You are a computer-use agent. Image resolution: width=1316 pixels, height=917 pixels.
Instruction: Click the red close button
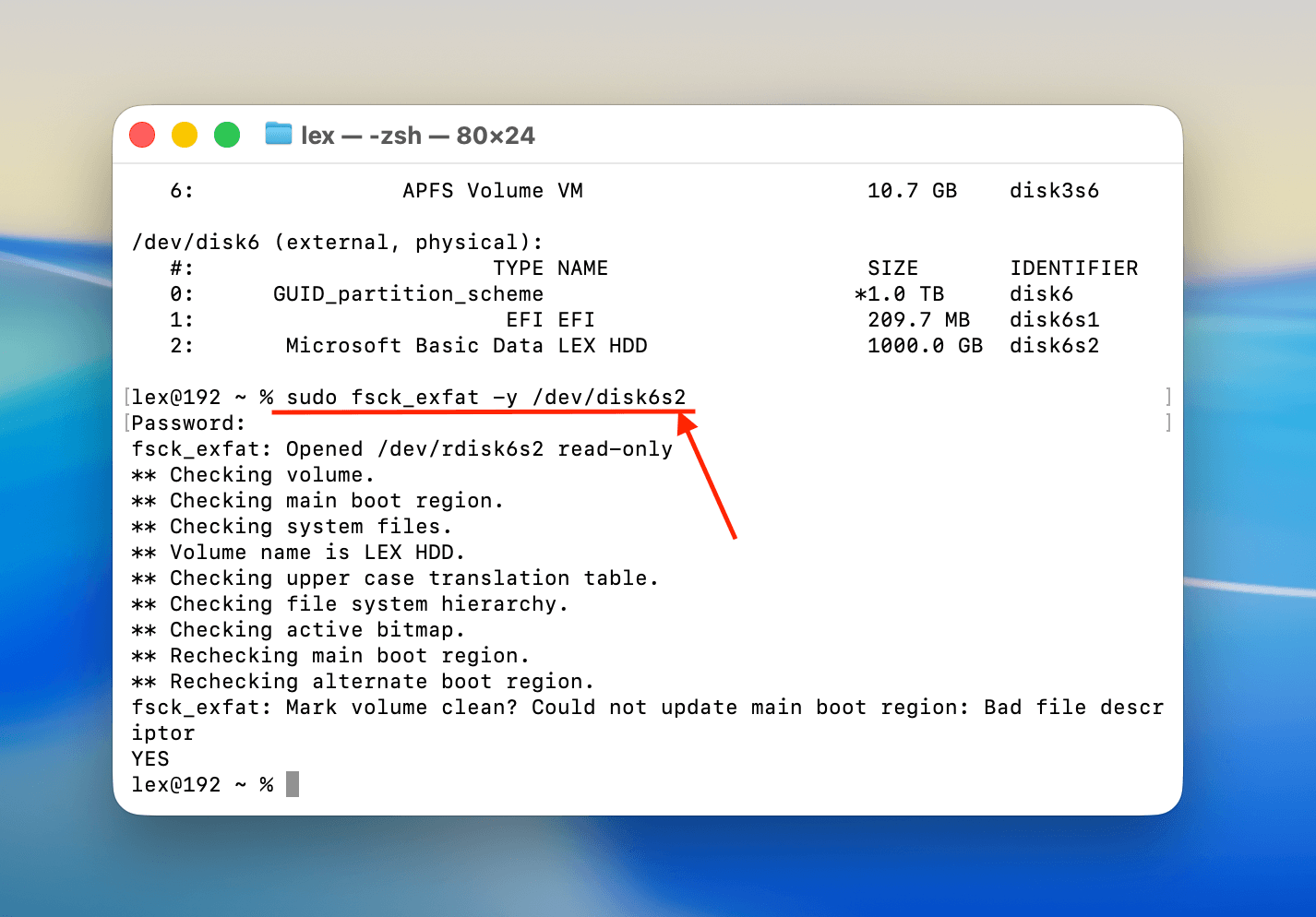tap(141, 135)
